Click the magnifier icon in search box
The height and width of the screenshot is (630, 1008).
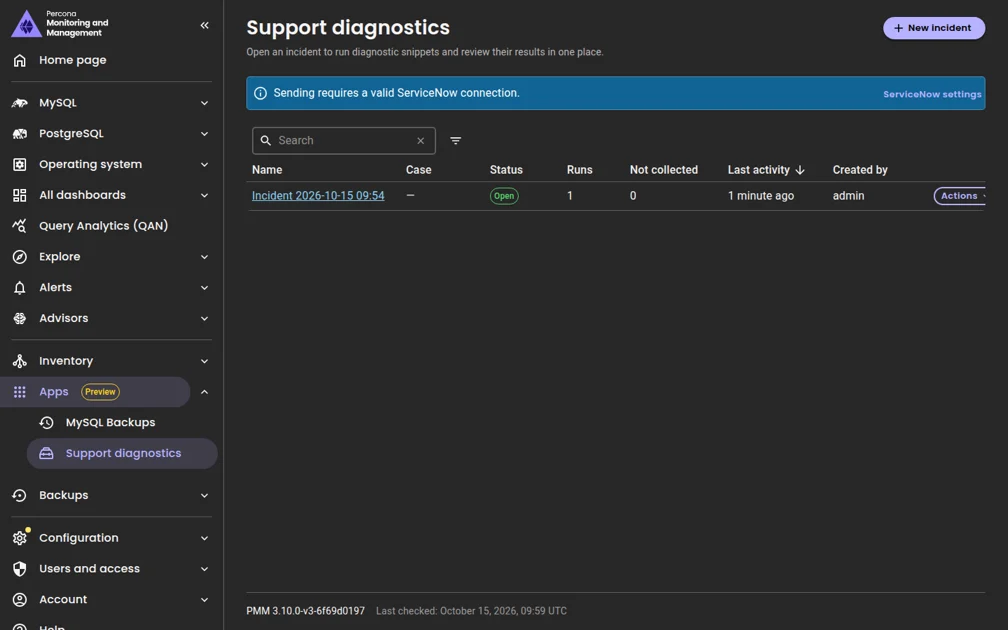click(x=266, y=141)
